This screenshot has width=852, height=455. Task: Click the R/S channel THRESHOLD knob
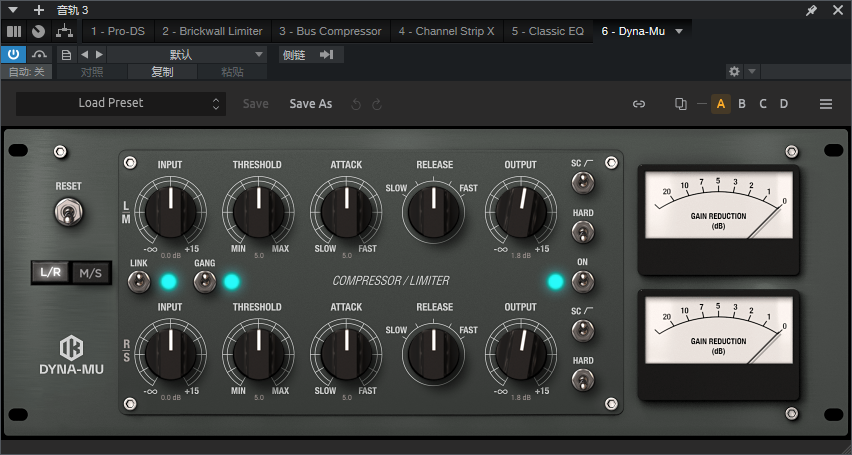click(x=258, y=353)
